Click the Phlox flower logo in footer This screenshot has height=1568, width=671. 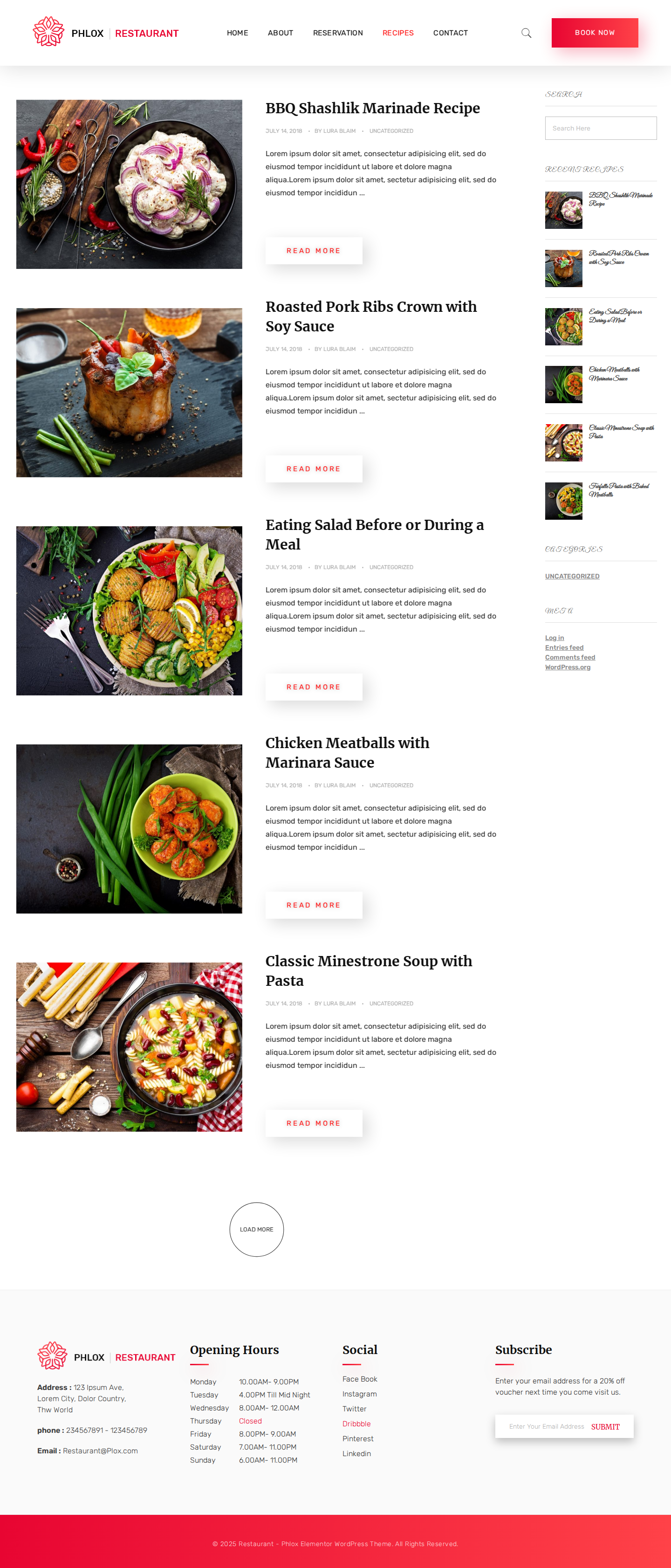tap(52, 1355)
